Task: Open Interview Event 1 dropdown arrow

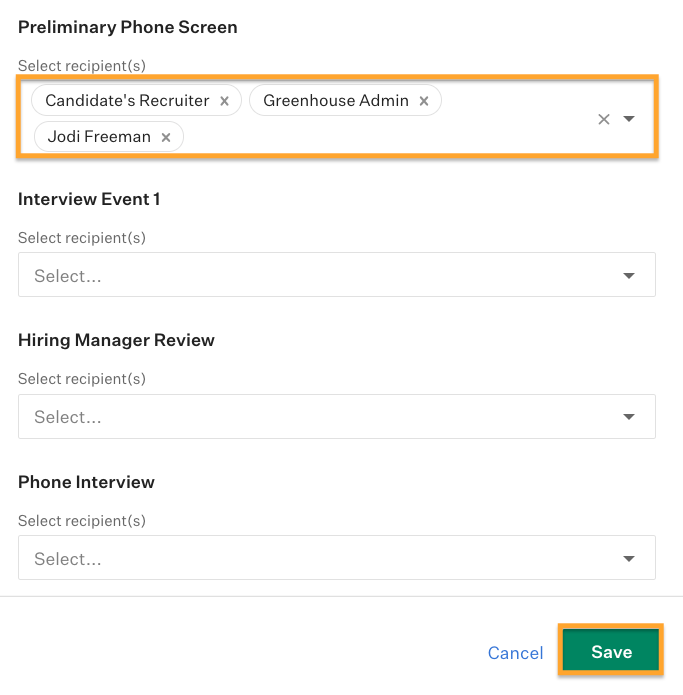Action: 629,276
